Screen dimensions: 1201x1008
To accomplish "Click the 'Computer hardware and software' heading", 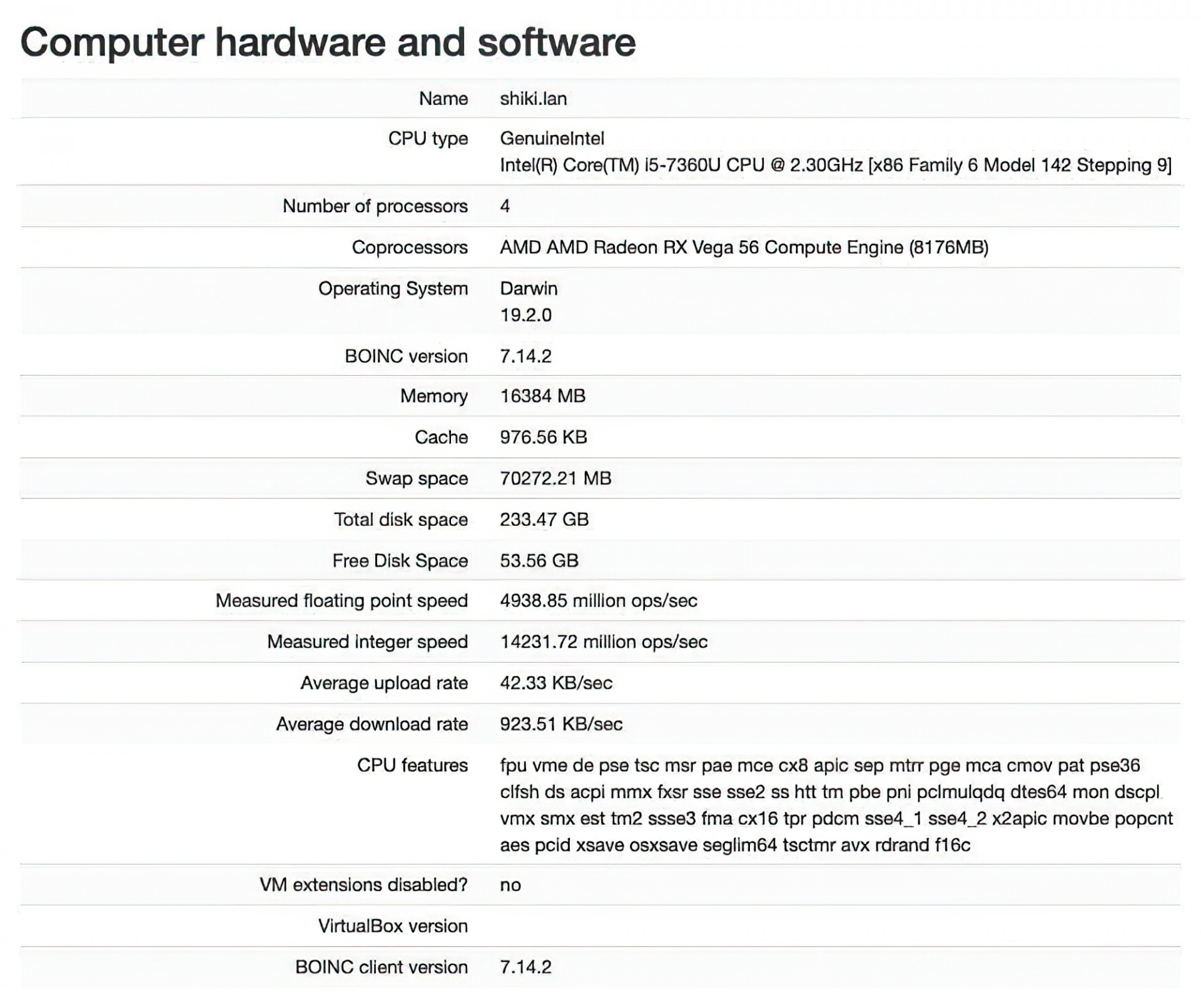I will click(328, 43).
